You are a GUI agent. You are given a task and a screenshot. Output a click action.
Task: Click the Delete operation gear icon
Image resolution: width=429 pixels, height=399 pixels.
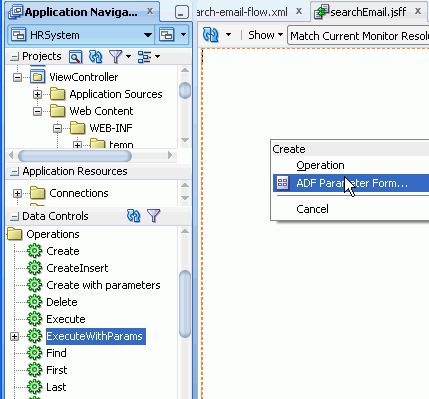(35, 302)
